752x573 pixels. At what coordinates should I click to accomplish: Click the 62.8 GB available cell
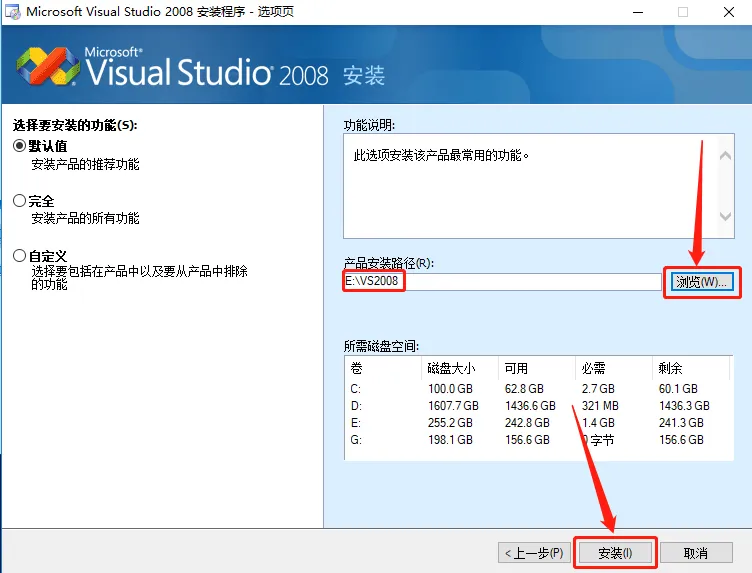(524, 389)
